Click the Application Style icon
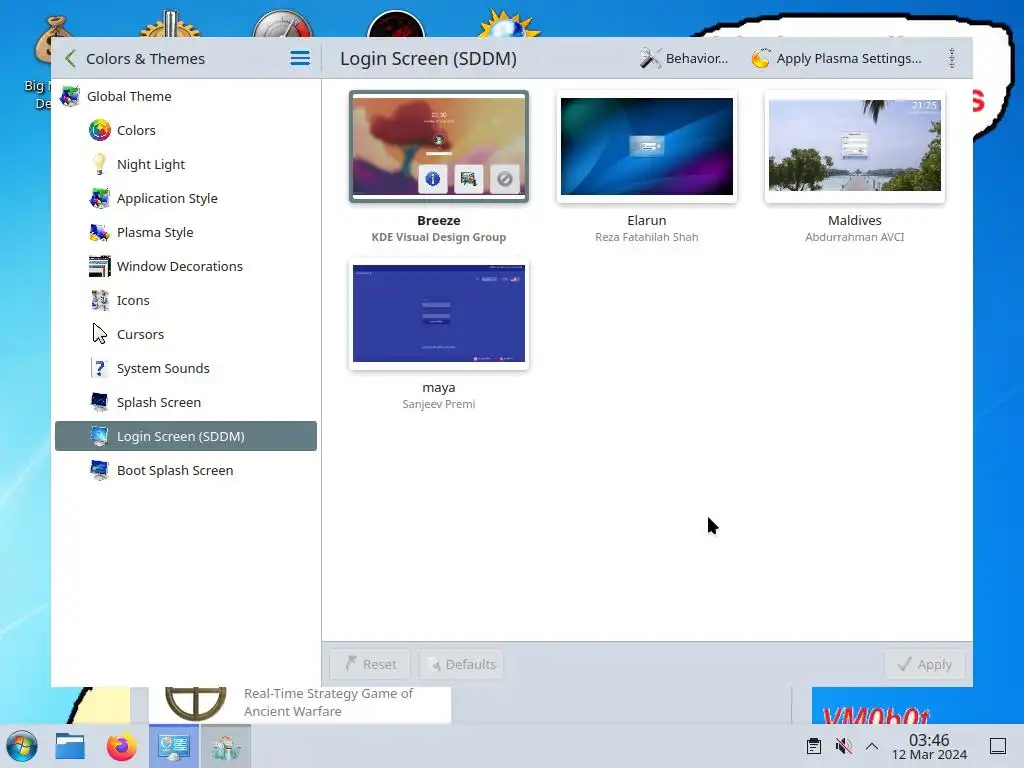1024x768 pixels. (x=100, y=199)
